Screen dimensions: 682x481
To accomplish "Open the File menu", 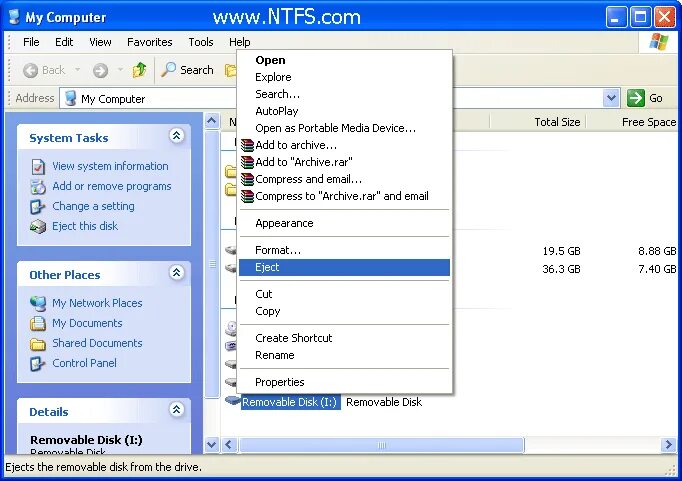I will pos(31,42).
